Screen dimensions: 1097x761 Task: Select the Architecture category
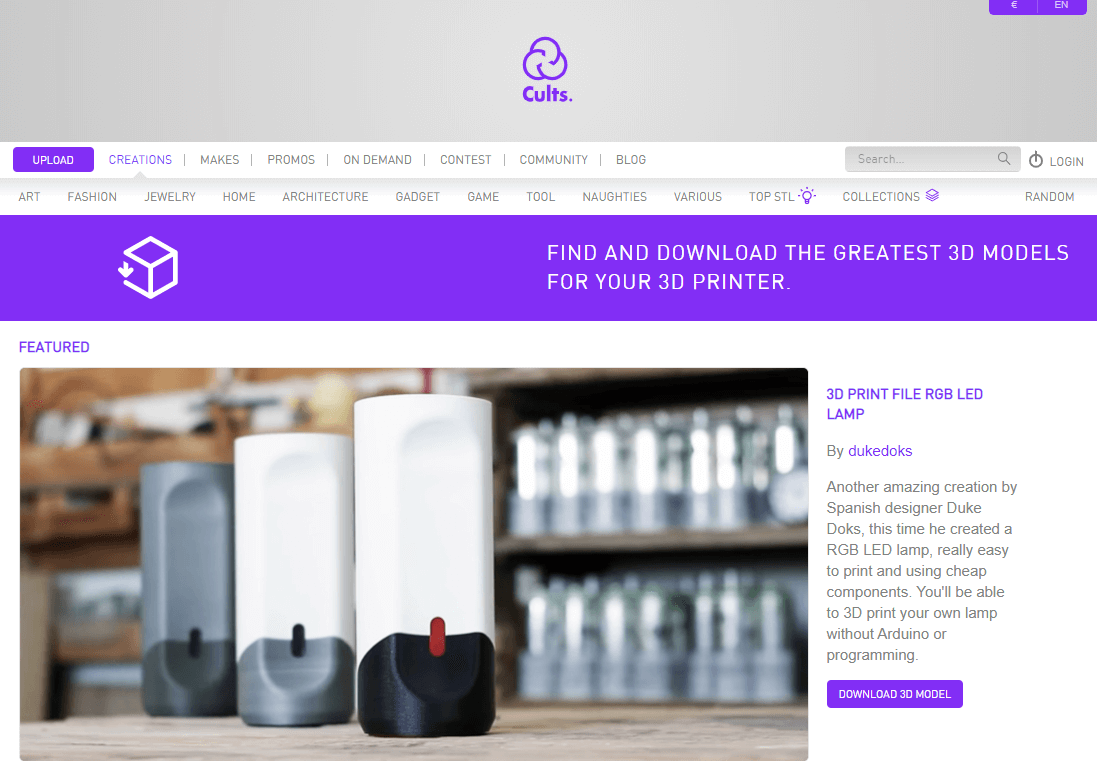pos(325,197)
